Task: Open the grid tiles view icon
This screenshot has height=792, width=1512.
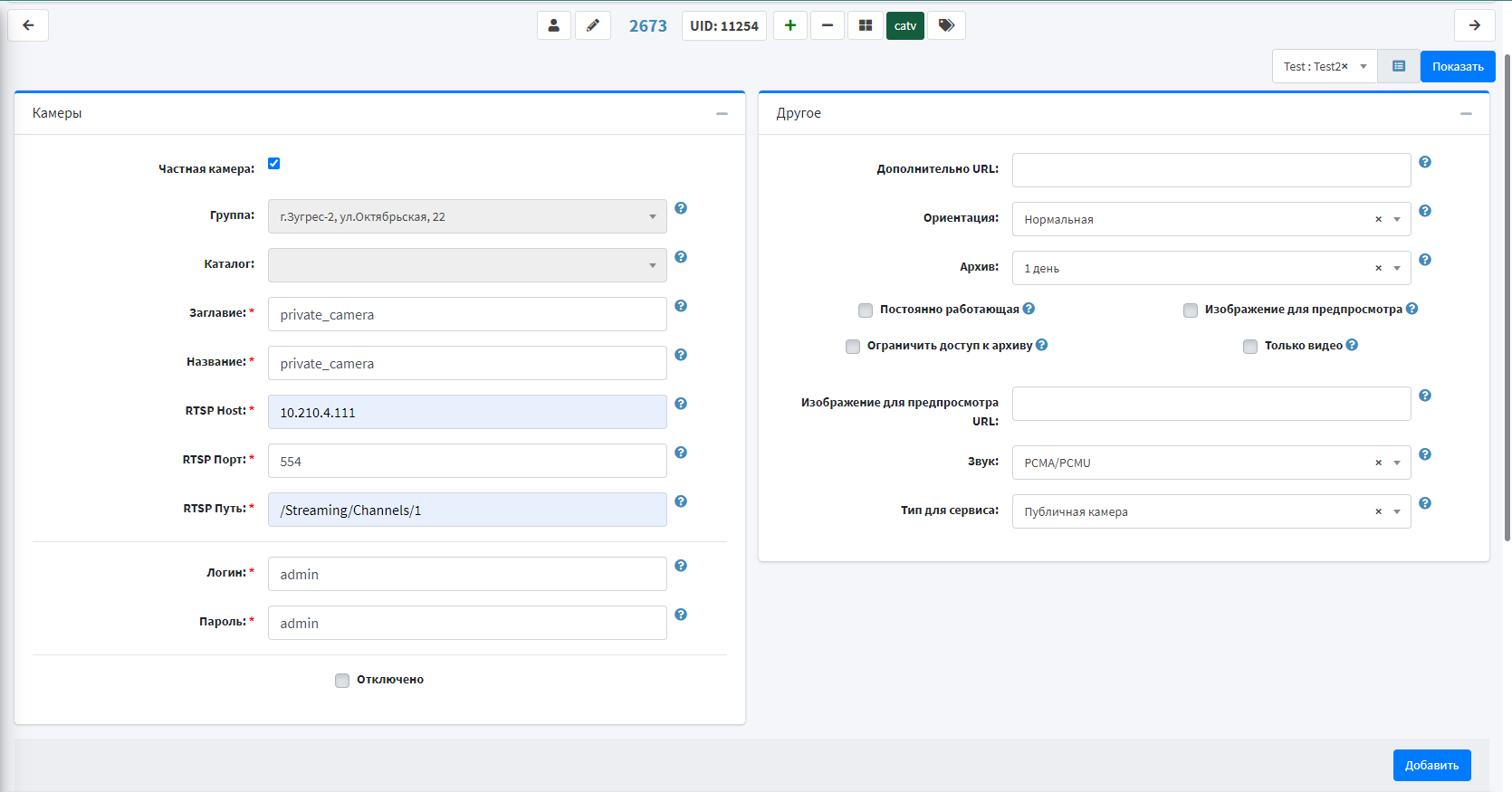Action: (x=865, y=25)
